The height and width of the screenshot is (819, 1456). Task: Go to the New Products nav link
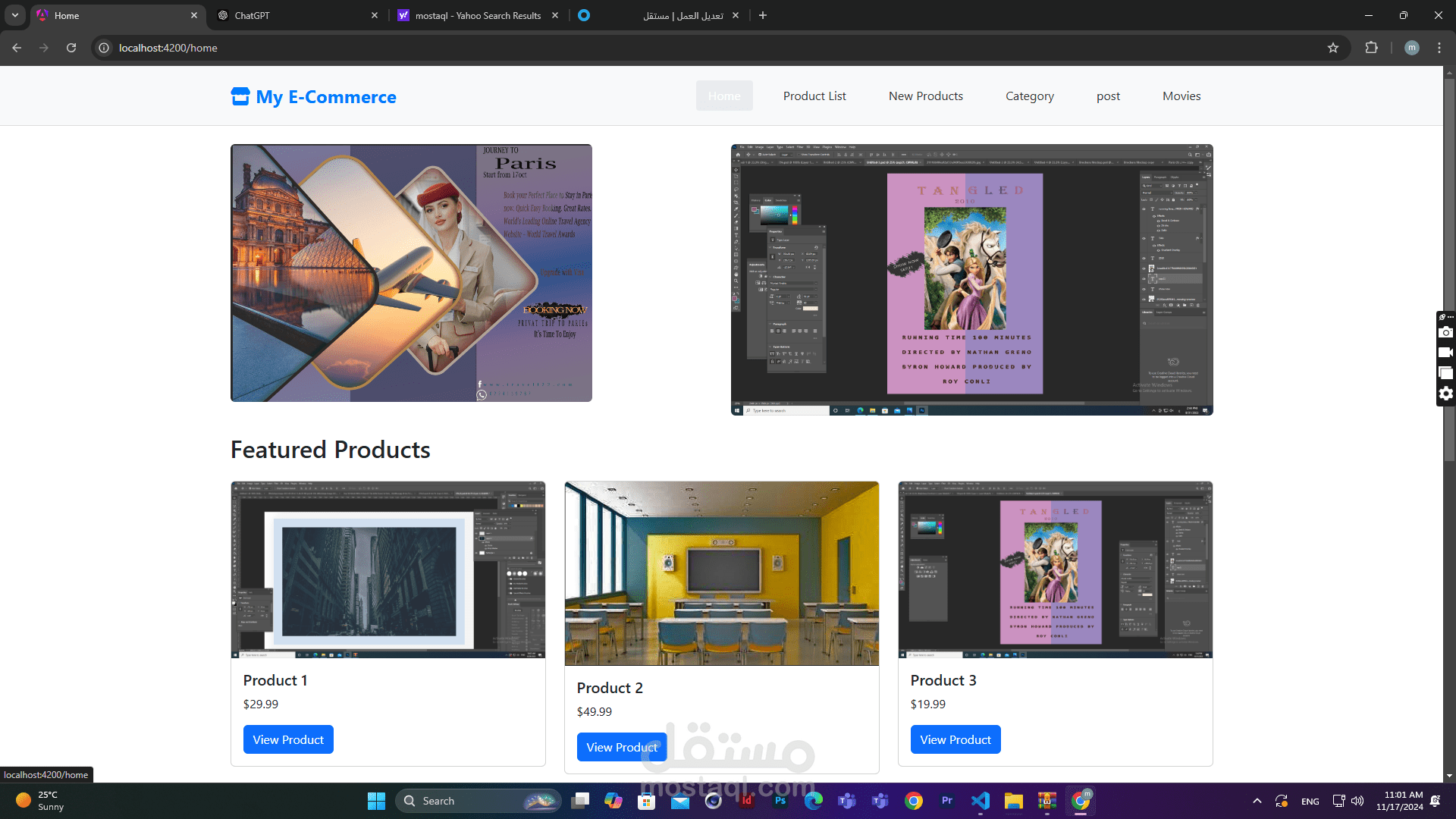tap(925, 96)
